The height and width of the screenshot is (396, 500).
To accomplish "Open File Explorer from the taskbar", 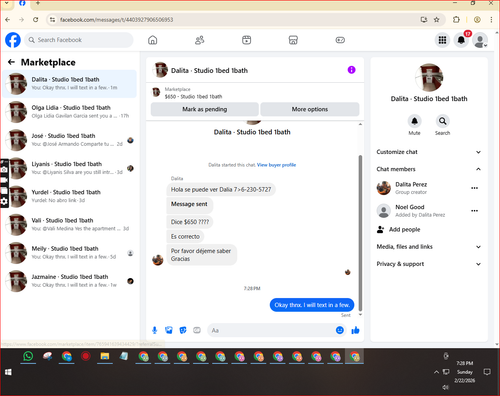I will click(105, 356).
